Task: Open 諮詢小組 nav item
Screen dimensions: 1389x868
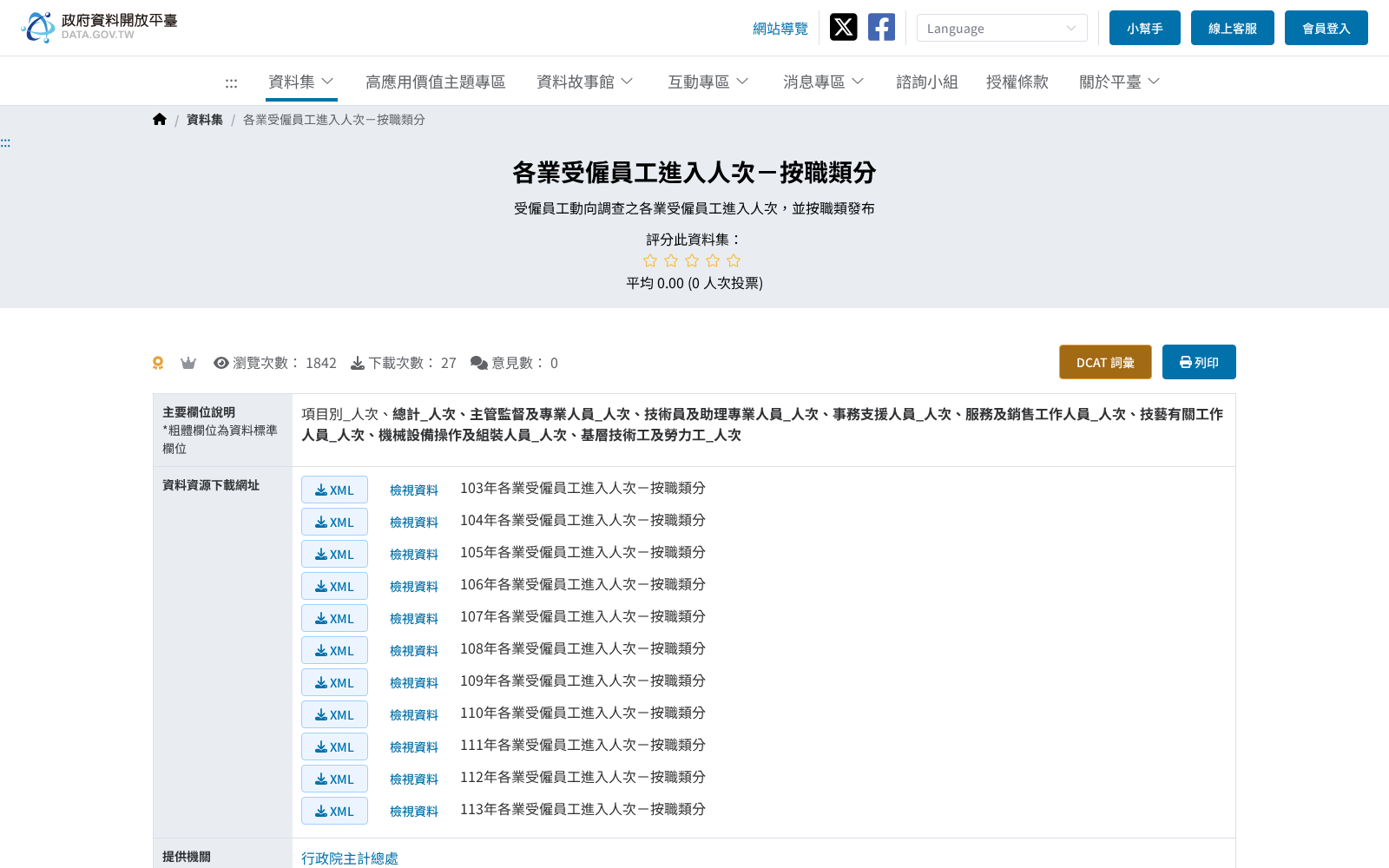Action: coord(927,82)
